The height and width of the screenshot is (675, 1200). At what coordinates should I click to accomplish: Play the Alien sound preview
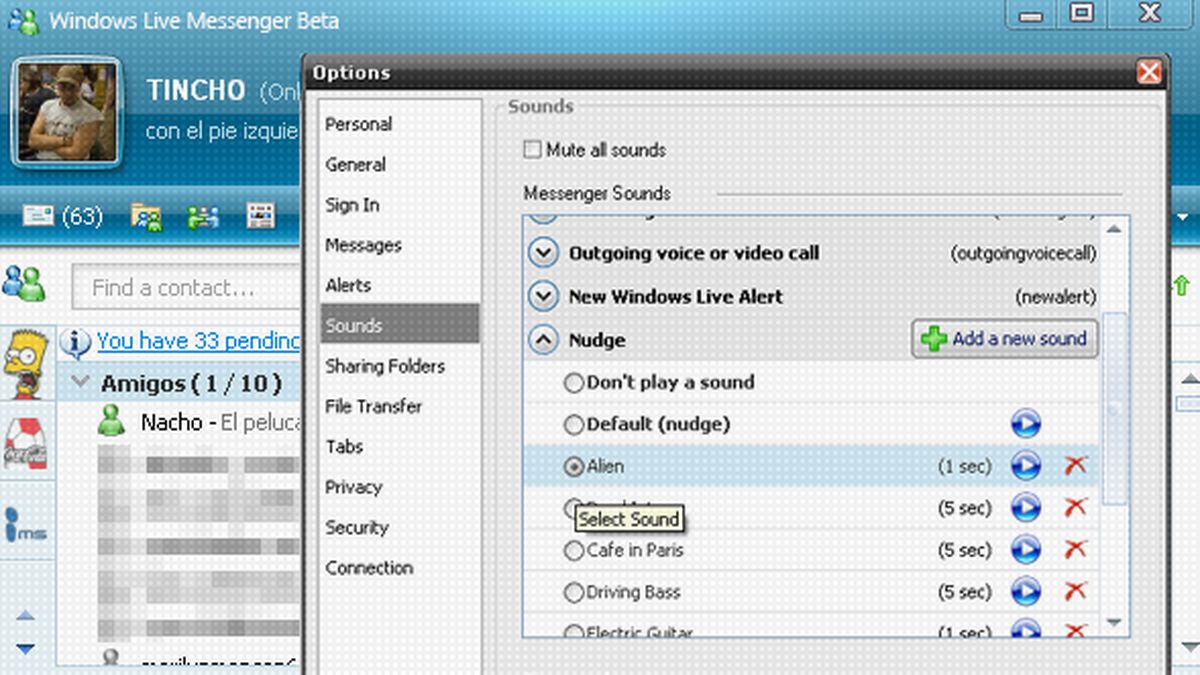[1025, 466]
